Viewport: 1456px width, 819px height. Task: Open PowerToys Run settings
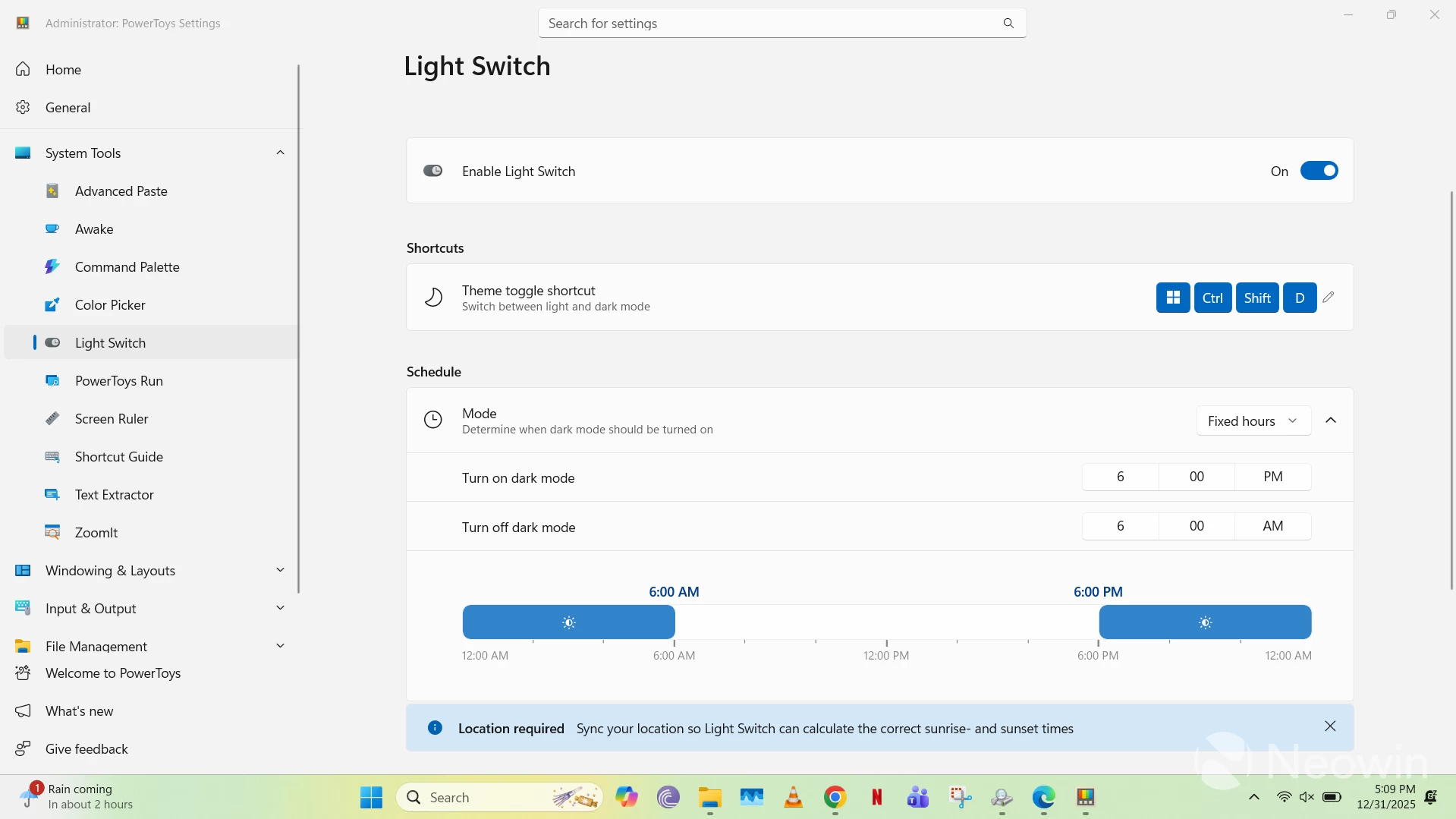[150, 380]
